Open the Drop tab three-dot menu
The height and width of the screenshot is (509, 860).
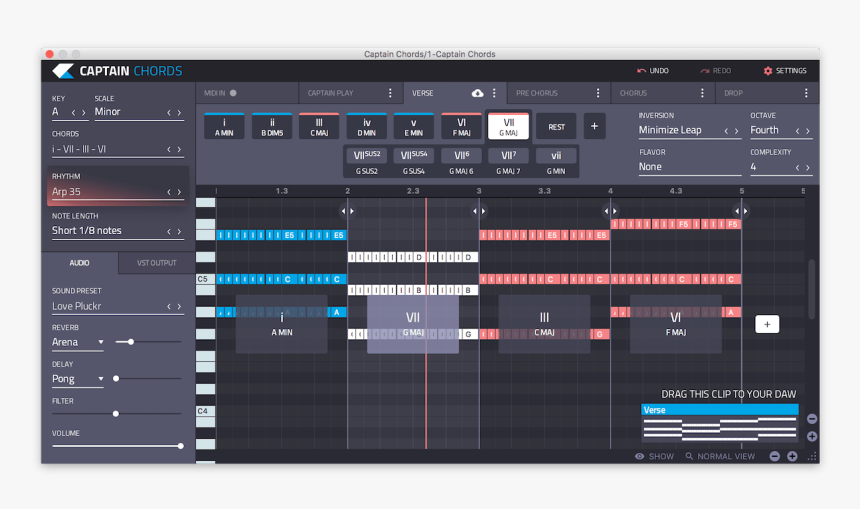point(806,93)
